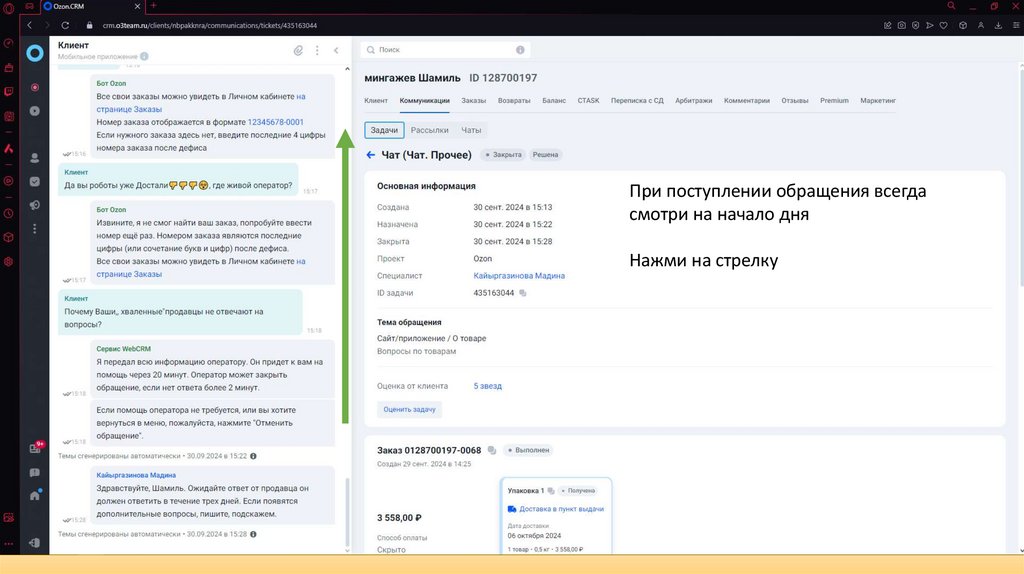Open the attachments paperclip in client chat header
The height and width of the screenshot is (574, 1024).
click(x=298, y=50)
